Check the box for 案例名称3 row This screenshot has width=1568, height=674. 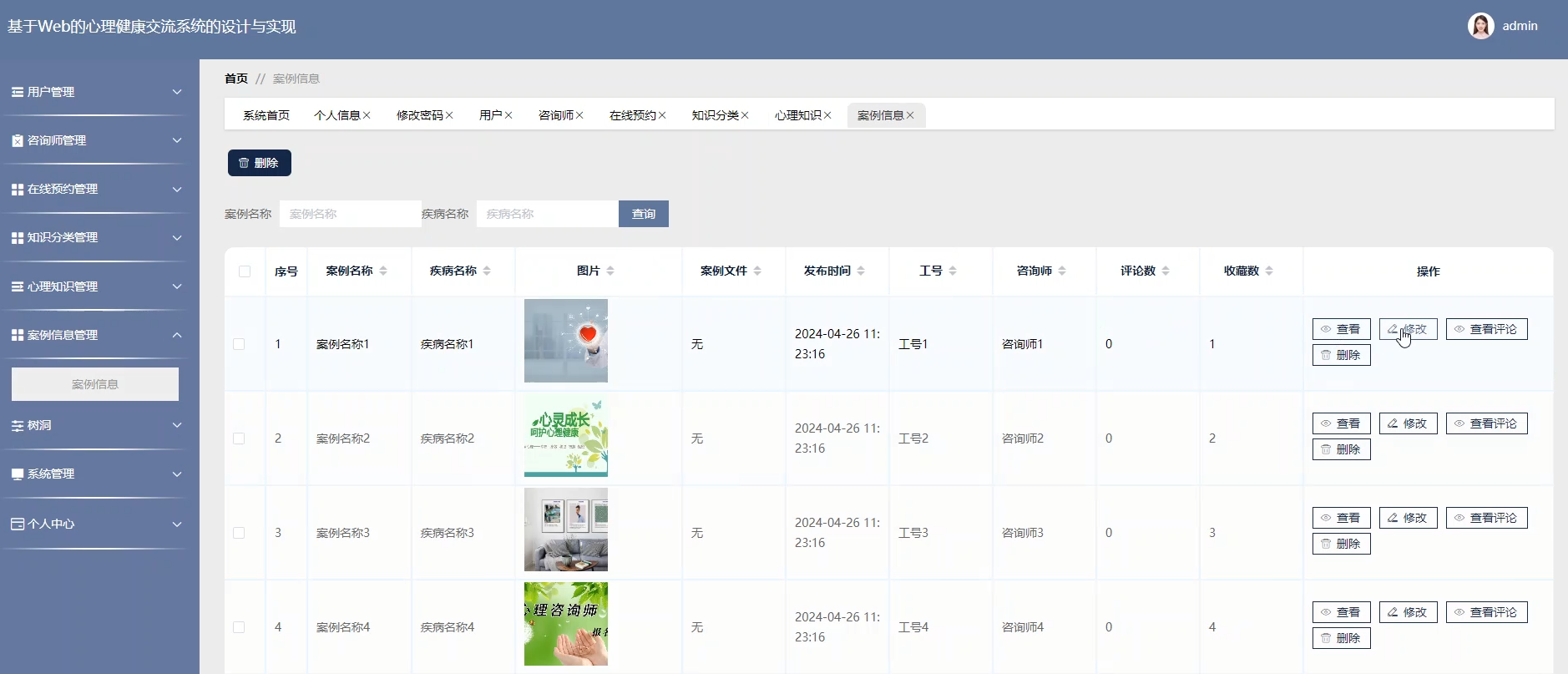pos(239,533)
